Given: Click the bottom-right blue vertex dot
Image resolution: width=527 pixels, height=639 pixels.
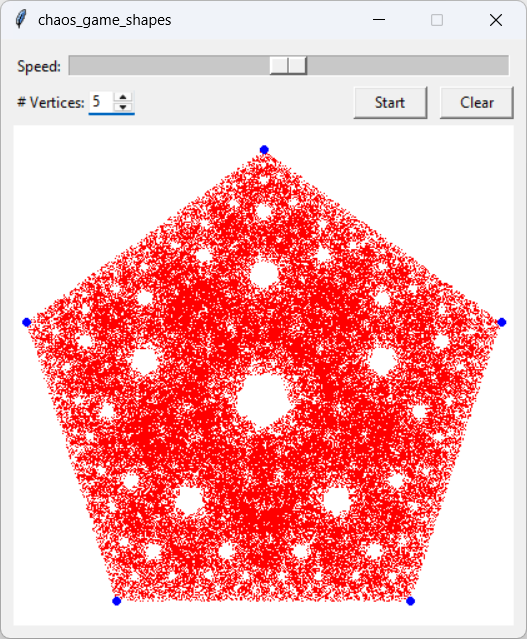Looking at the screenshot, I should [410, 601].
